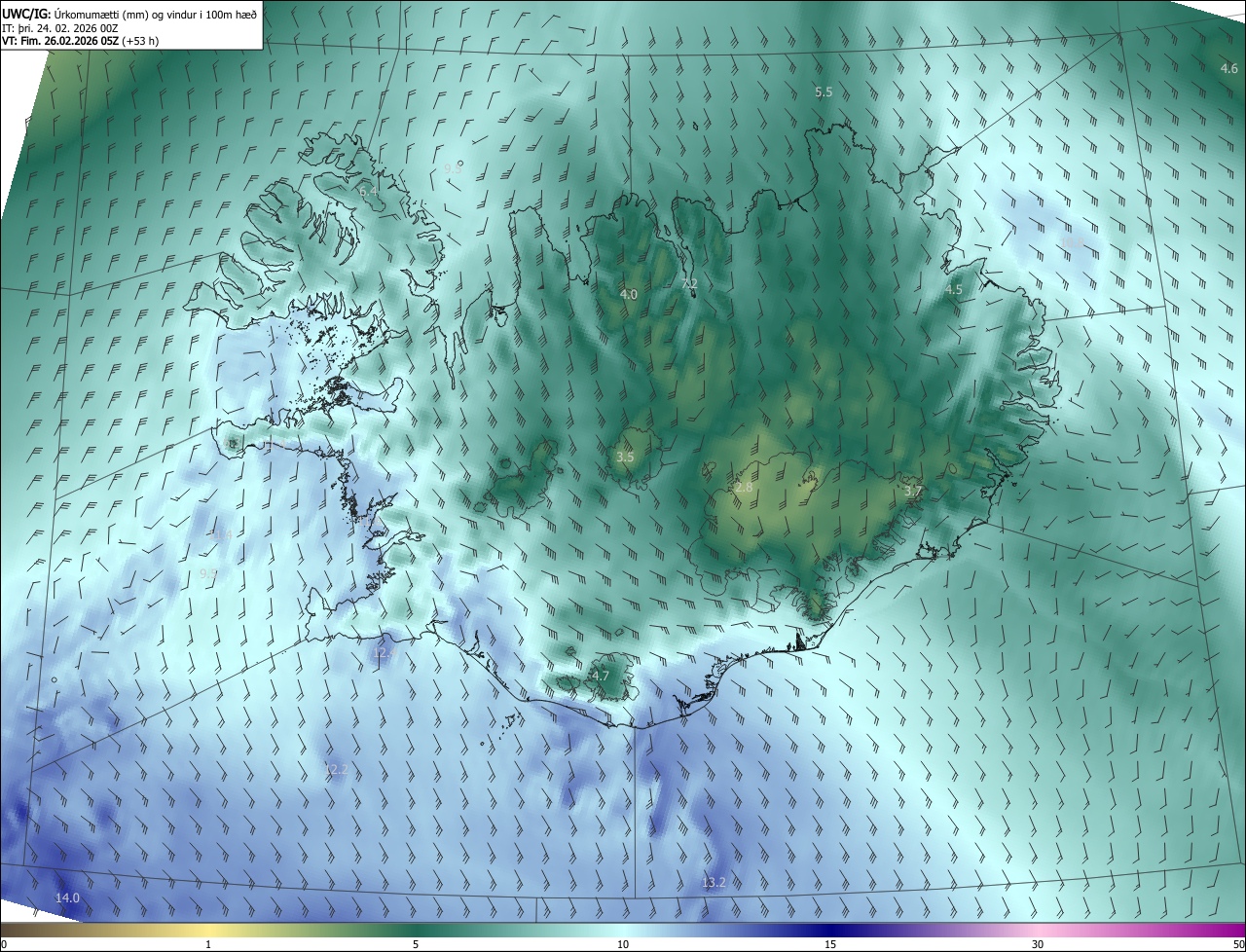
Task: Click the 12.2 value label on the map
Action: coord(336,769)
